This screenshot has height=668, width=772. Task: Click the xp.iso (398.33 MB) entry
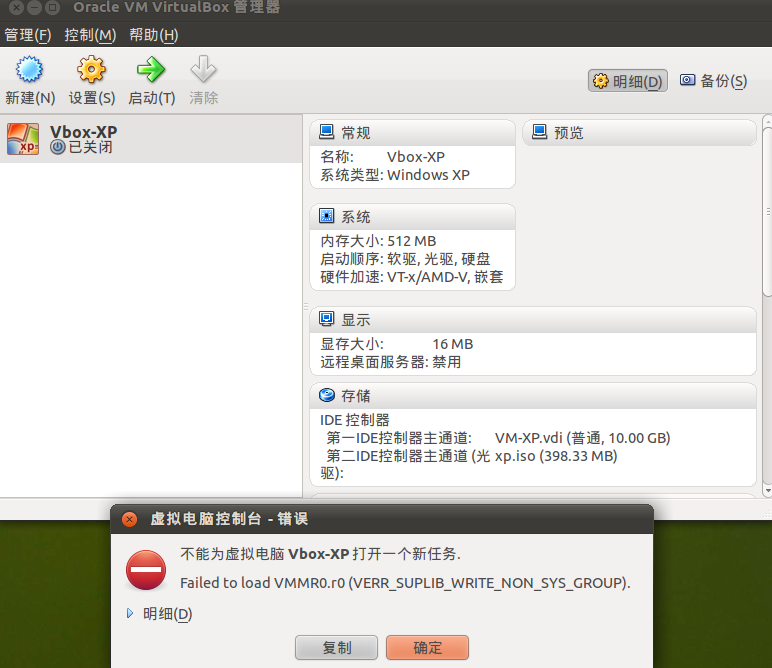point(556,456)
